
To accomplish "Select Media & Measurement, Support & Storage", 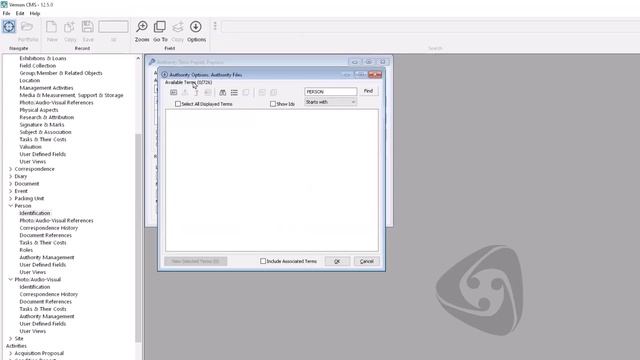I will (x=71, y=95).
